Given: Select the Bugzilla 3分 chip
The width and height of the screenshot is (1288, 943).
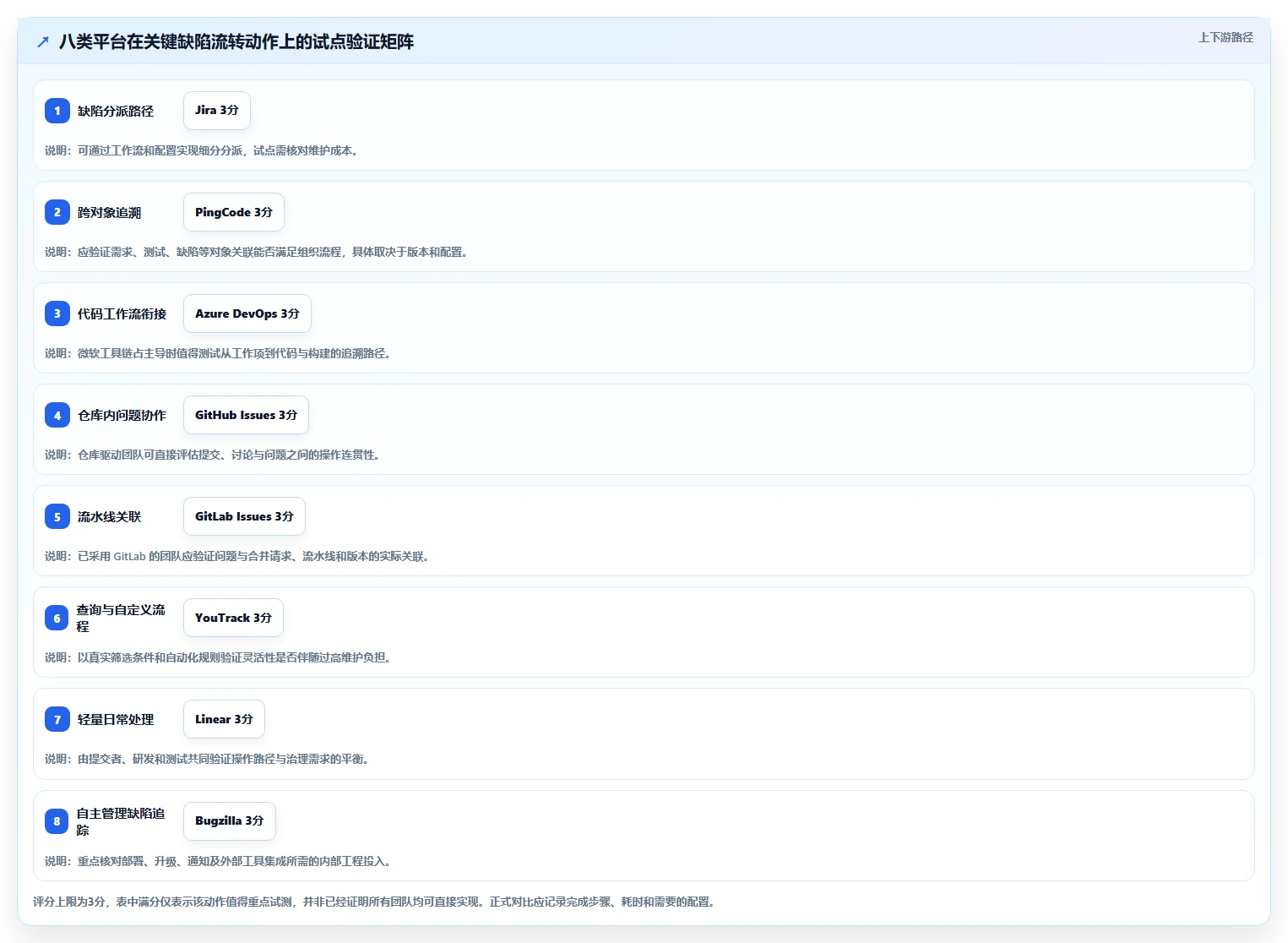Looking at the screenshot, I should (230, 821).
